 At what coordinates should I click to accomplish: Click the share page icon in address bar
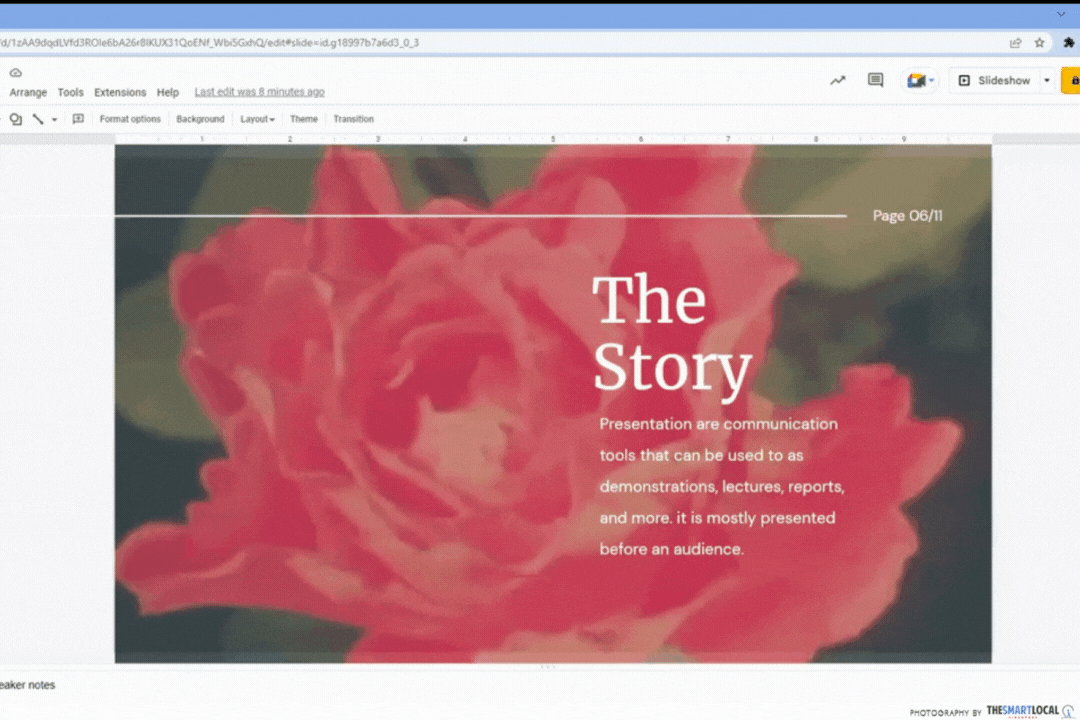tap(1016, 43)
